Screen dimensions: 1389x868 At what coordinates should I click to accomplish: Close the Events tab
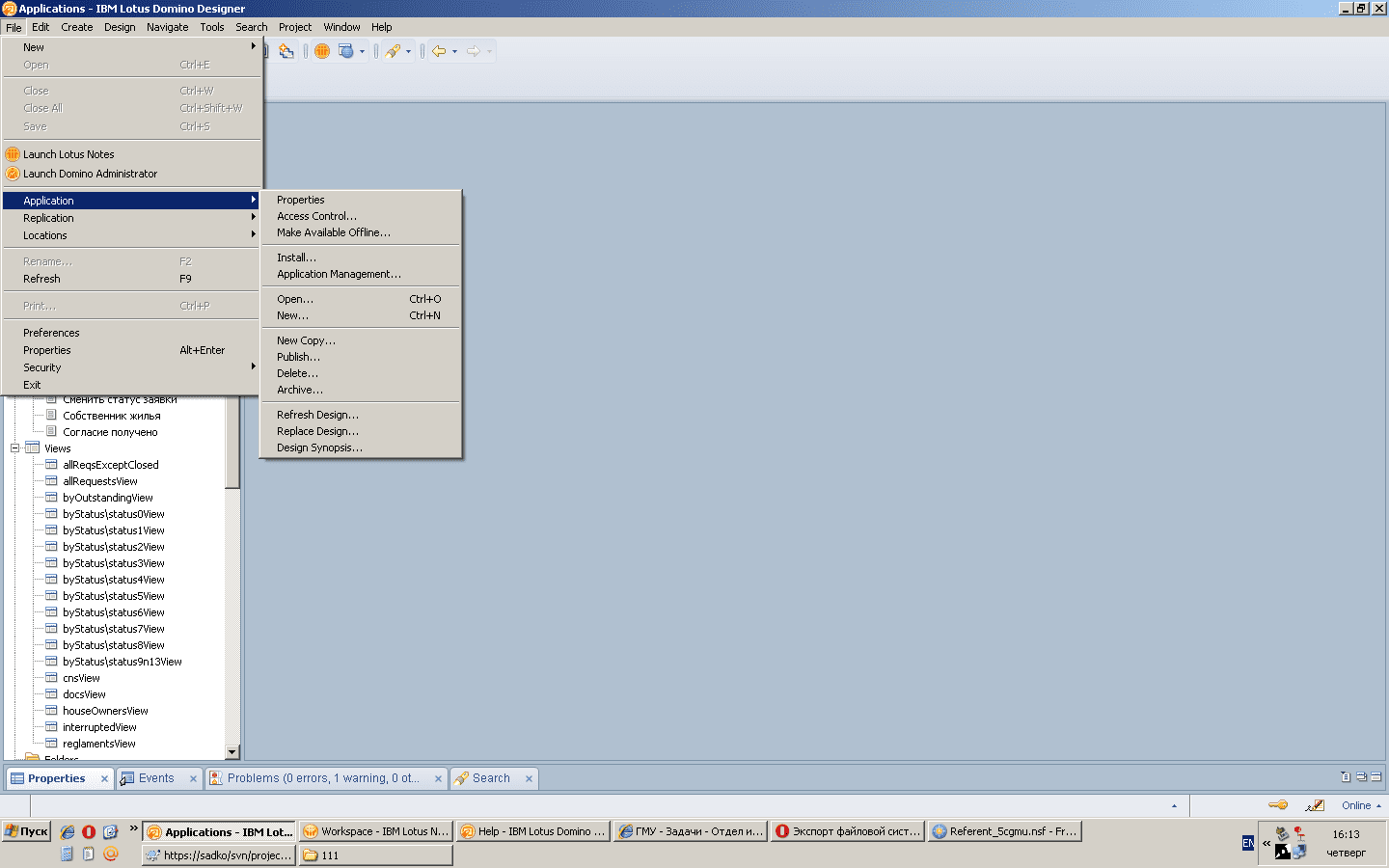pos(193,779)
